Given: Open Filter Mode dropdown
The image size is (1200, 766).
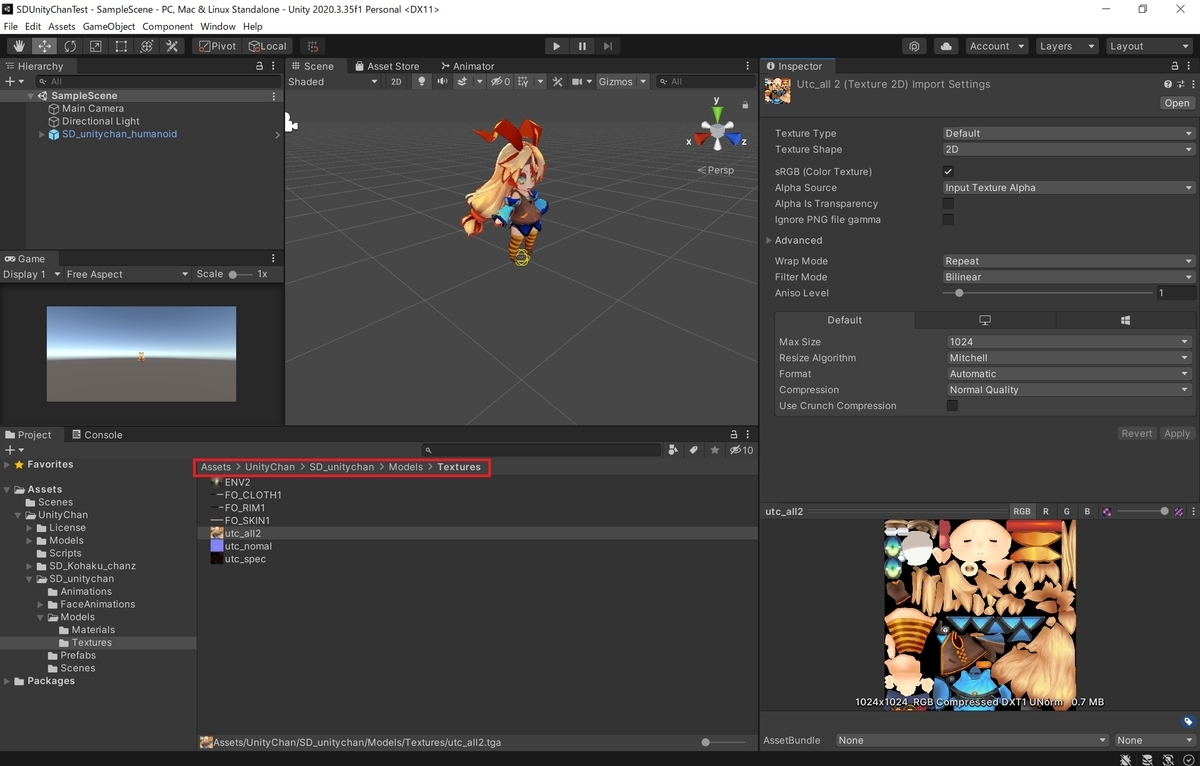Looking at the screenshot, I should click(1068, 277).
